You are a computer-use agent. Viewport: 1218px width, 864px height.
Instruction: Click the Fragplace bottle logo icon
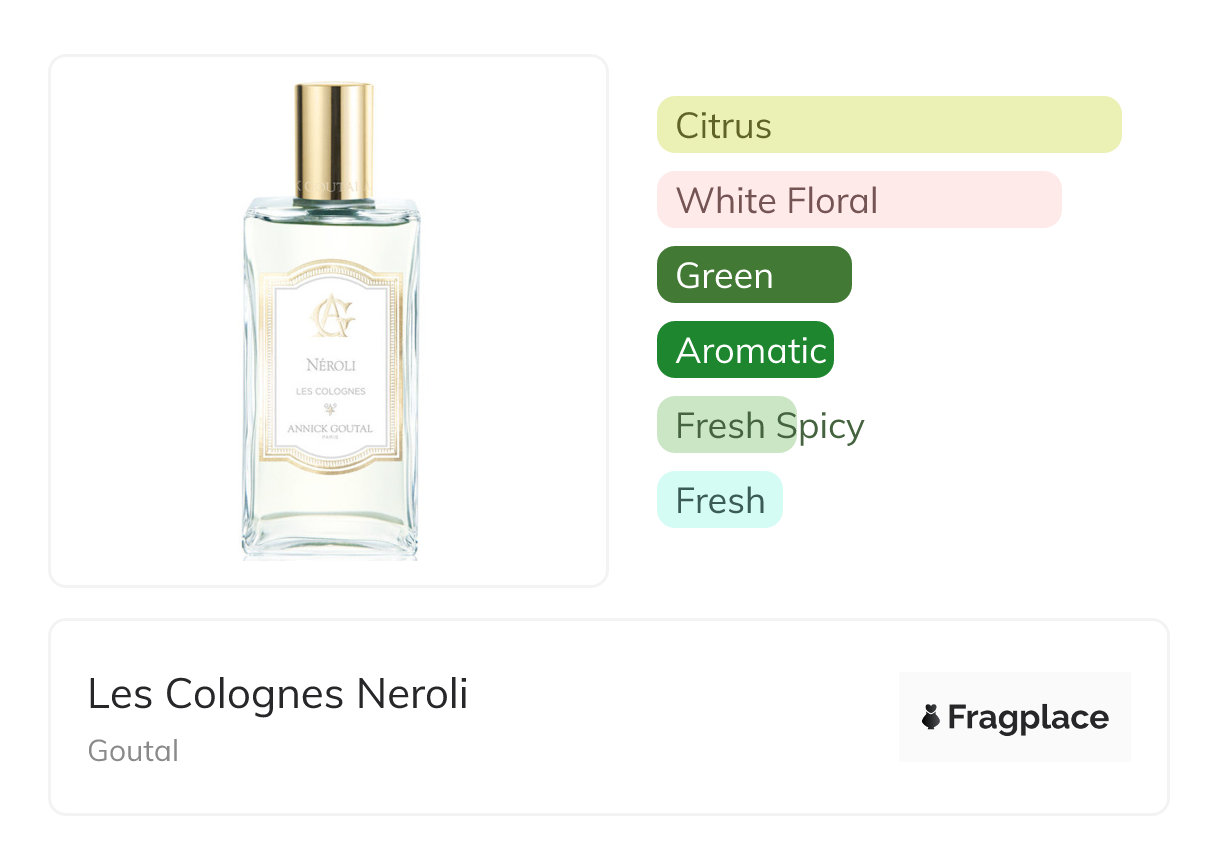[931, 717]
